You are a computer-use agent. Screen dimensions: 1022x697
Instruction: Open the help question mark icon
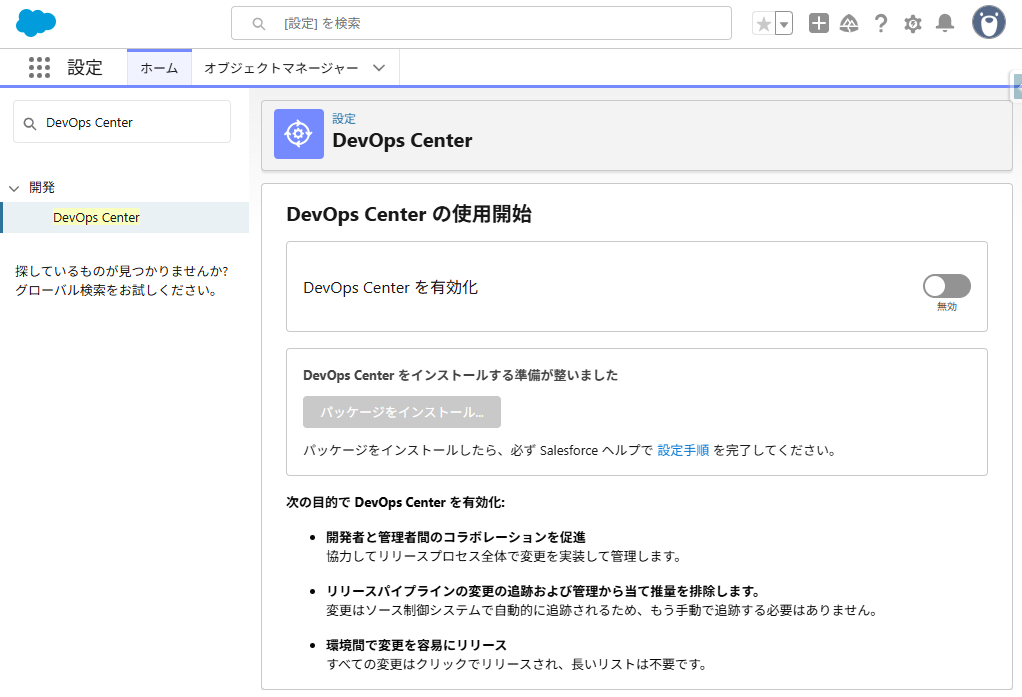(881, 23)
